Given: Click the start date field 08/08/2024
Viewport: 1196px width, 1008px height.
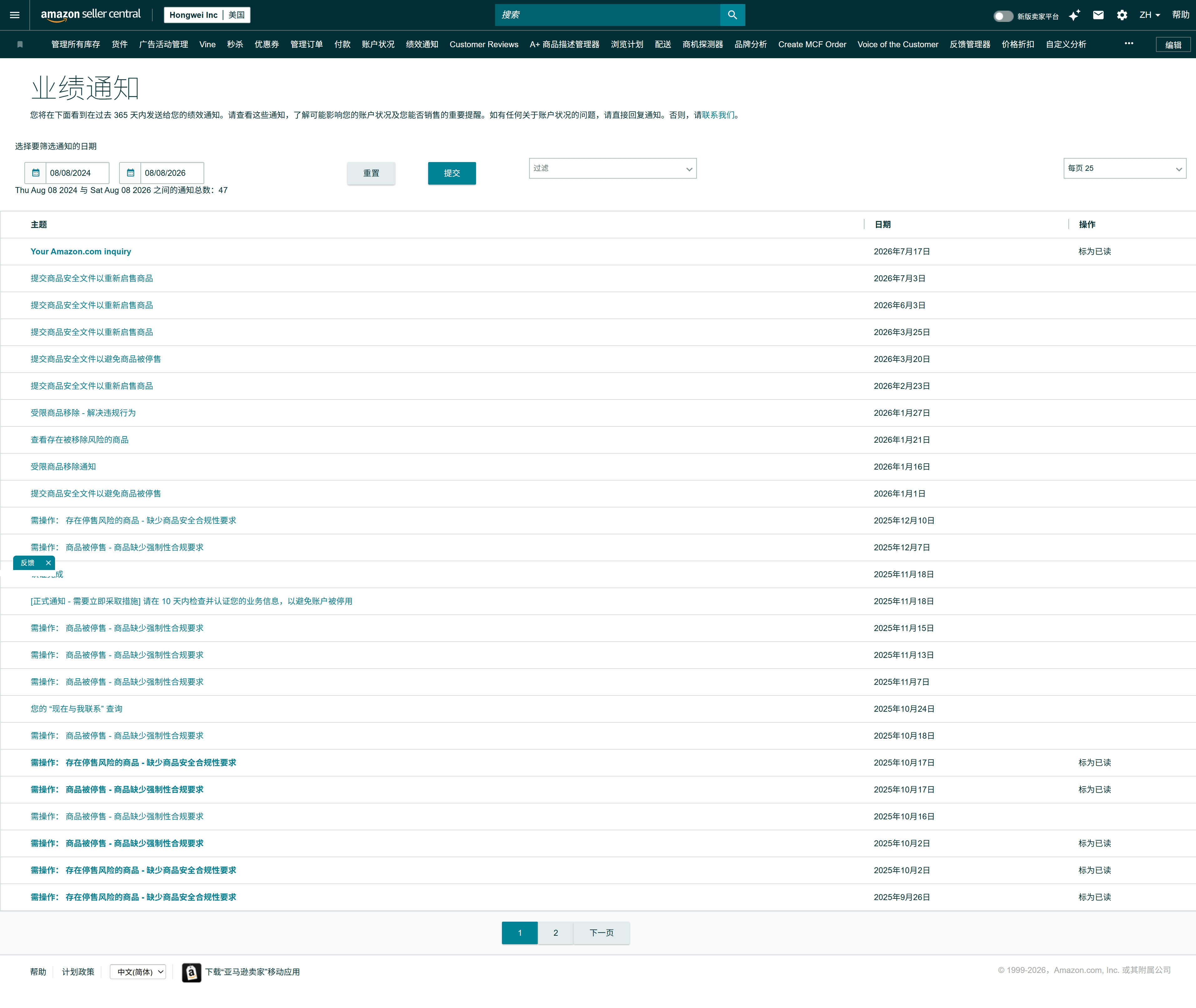Looking at the screenshot, I should [78, 173].
